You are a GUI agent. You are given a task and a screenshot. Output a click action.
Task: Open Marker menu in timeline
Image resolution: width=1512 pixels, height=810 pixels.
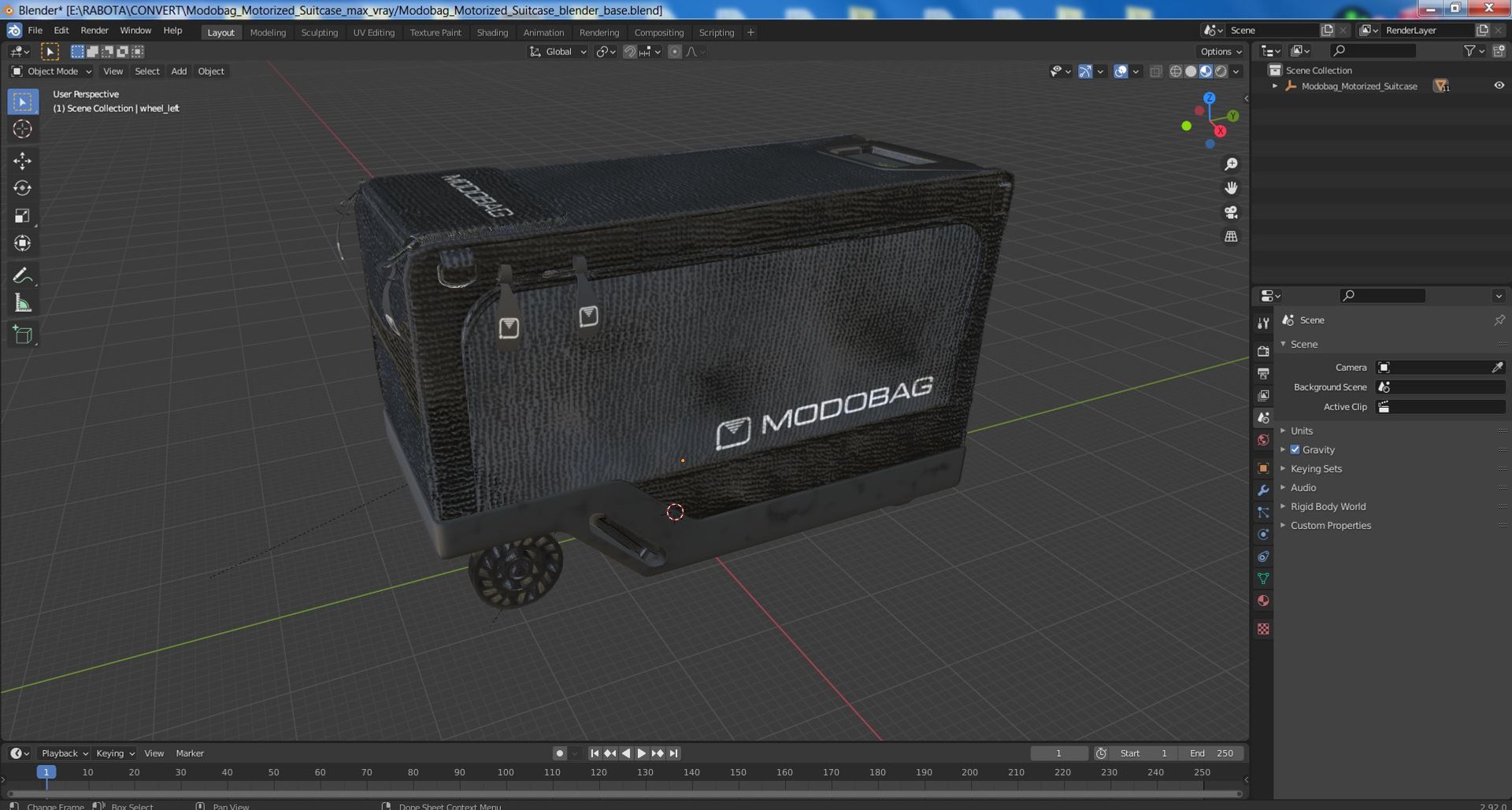pos(190,753)
